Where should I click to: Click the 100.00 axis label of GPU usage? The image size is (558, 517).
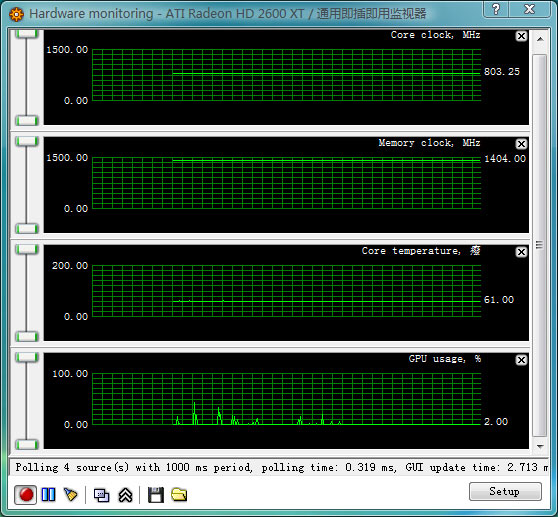point(70,374)
